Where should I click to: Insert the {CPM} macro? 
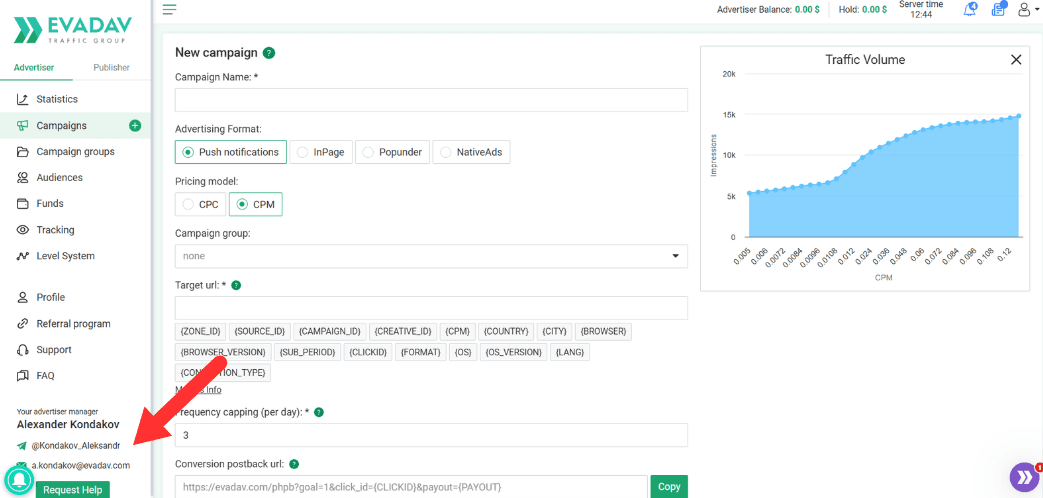coord(458,331)
